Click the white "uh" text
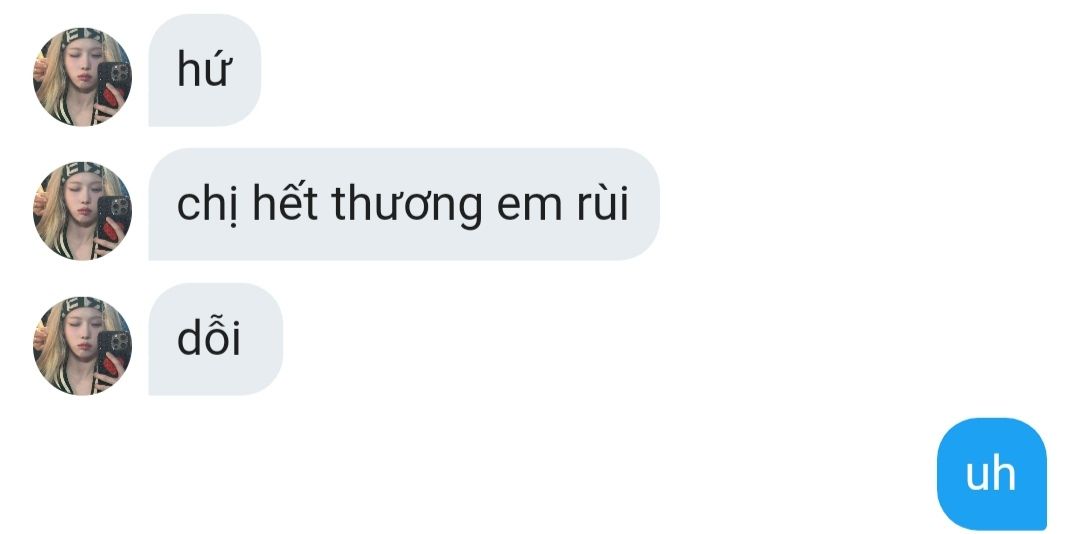1080x534 pixels. [x=990, y=474]
